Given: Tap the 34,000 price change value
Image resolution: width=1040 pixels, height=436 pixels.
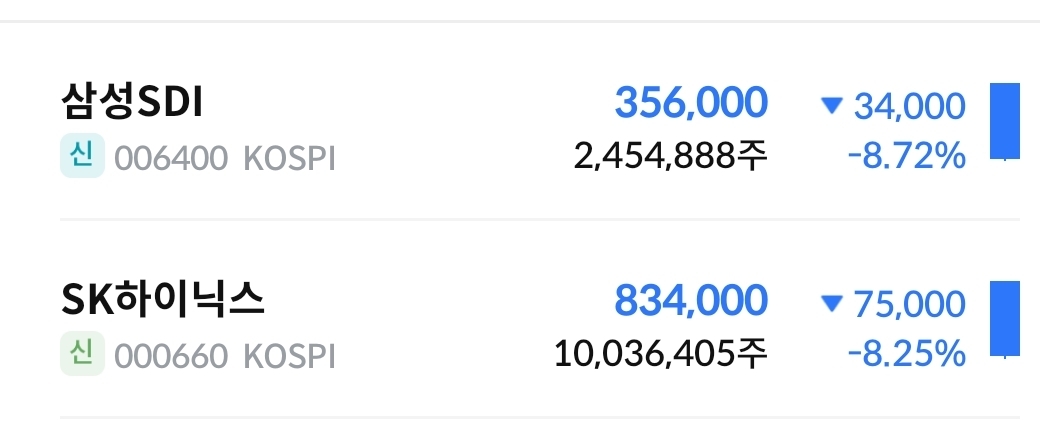Looking at the screenshot, I should pyautogui.click(x=910, y=106).
